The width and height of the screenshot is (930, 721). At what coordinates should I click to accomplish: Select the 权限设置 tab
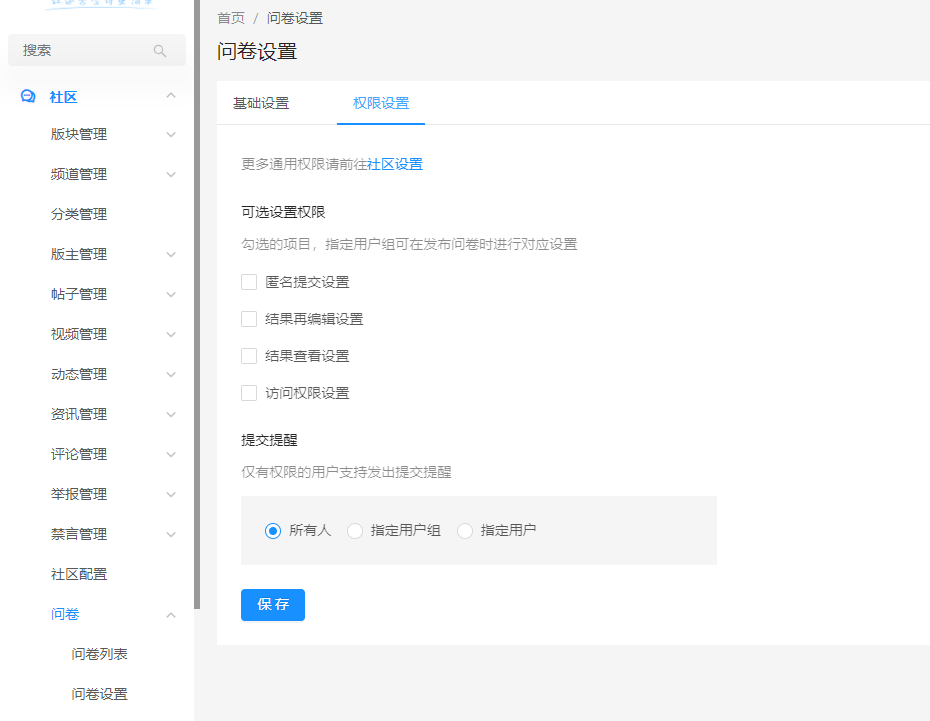pos(381,103)
